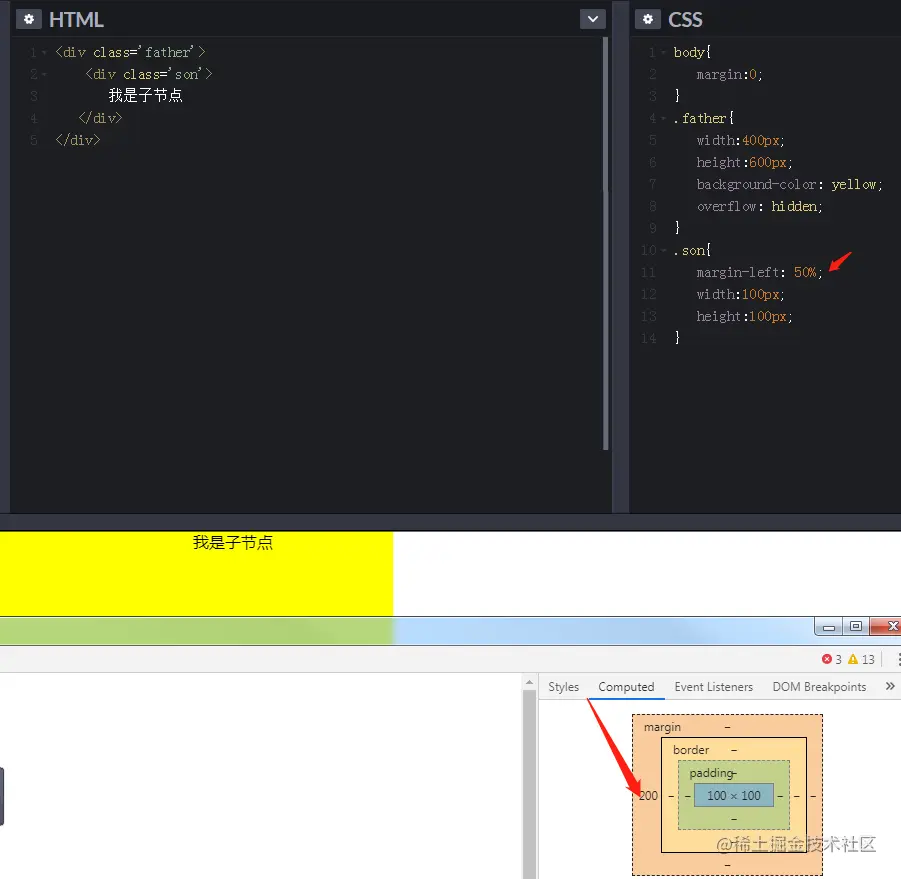The width and height of the screenshot is (901, 879).
Task: Open the Event Listeners tab
Action: [x=713, y=687]
